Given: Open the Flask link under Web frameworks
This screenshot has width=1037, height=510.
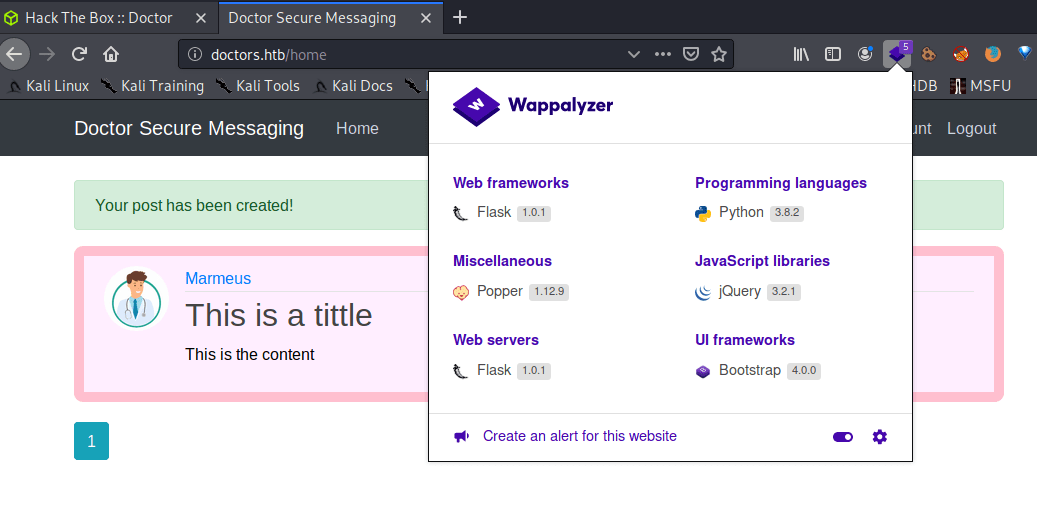Looking at the screenshot, I should point(494,212).
